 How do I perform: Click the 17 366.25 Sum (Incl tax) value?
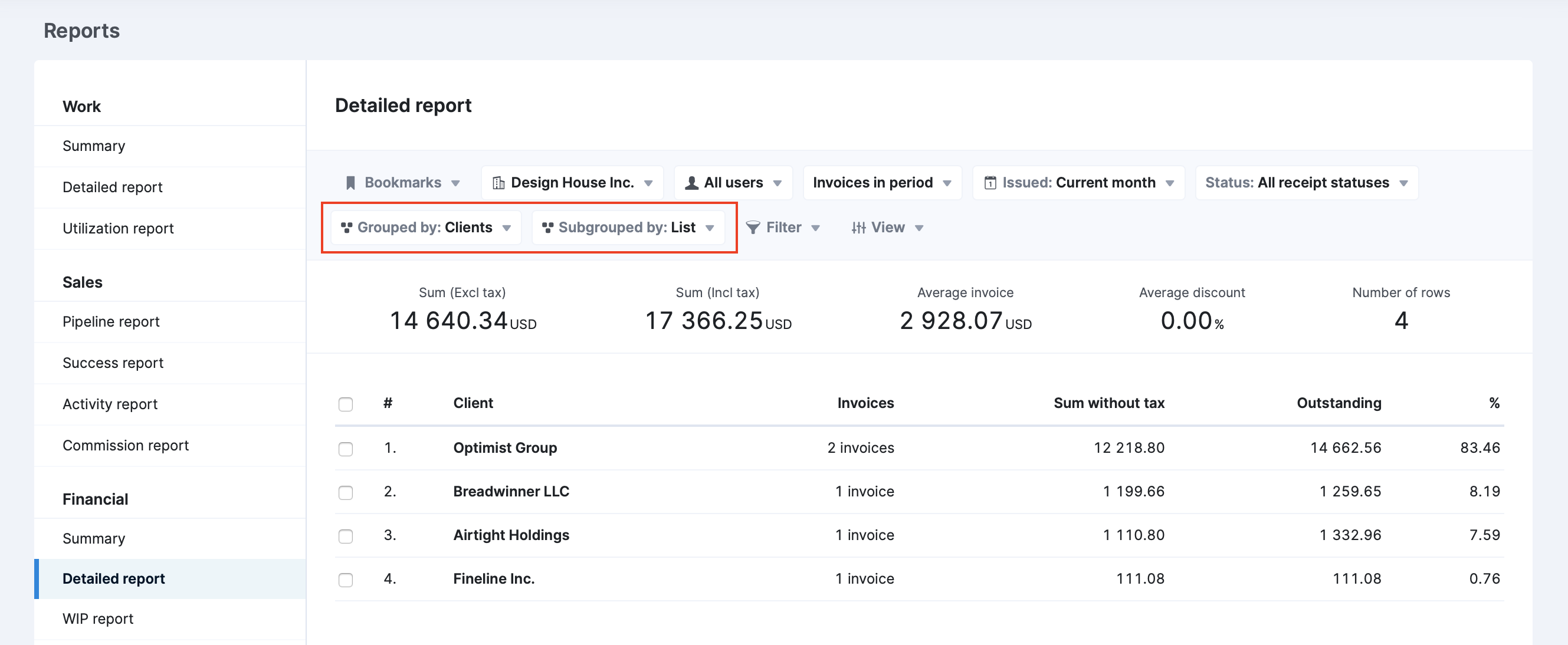tap(704, 321)
